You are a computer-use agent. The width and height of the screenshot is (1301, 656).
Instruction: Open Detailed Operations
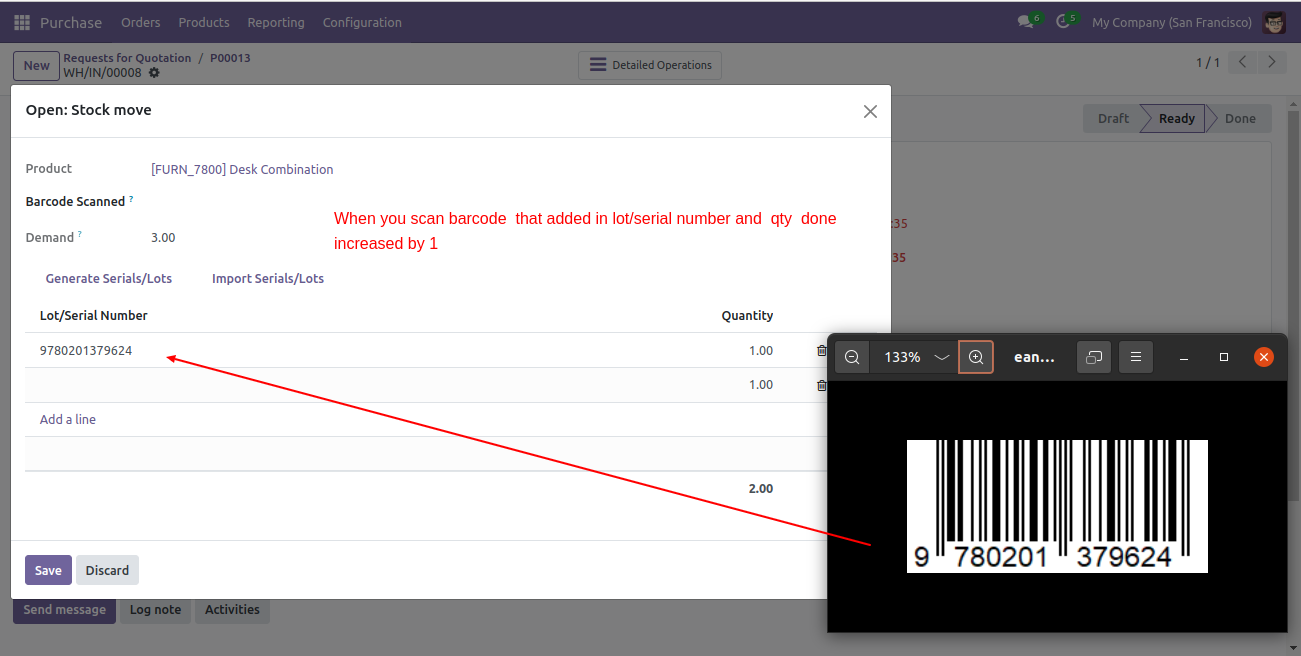650,65
